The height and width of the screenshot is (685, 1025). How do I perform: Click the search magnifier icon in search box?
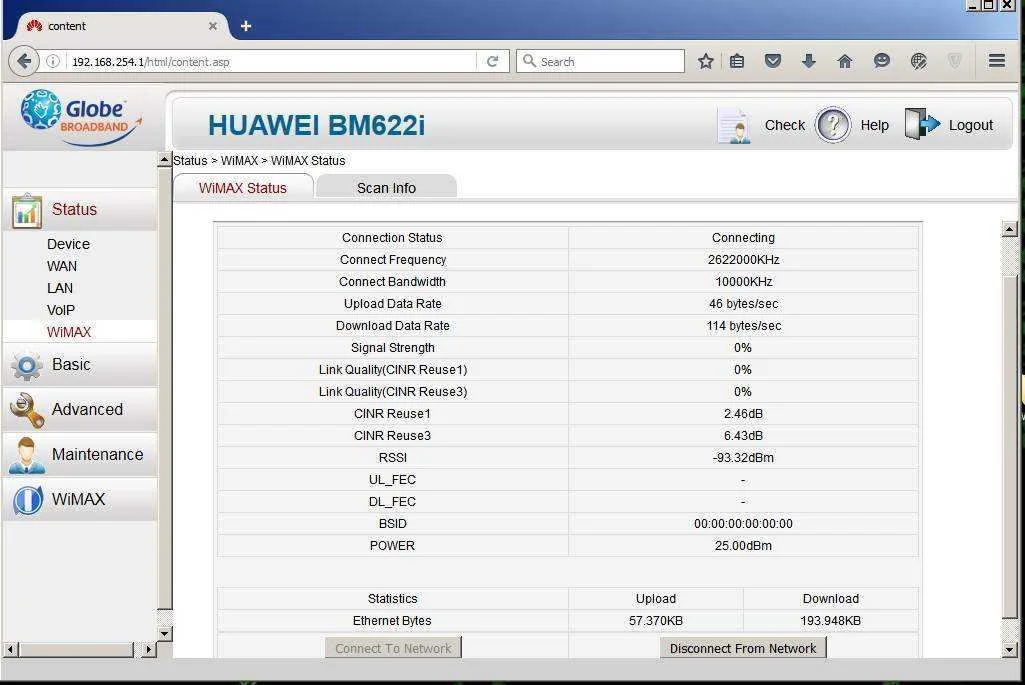[x=529, y=61]
